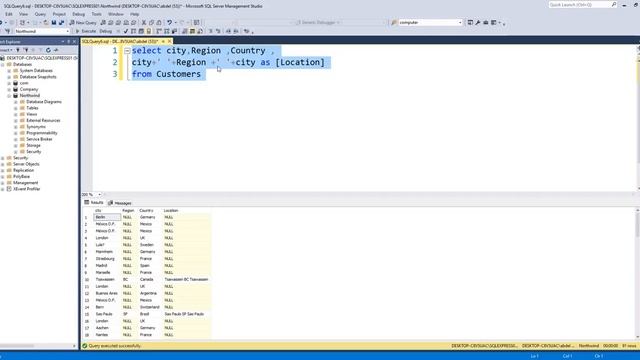This screenshot has width=640, height=360.
Task: Collapse the Northwind database node
Action: tap(9, 96)
